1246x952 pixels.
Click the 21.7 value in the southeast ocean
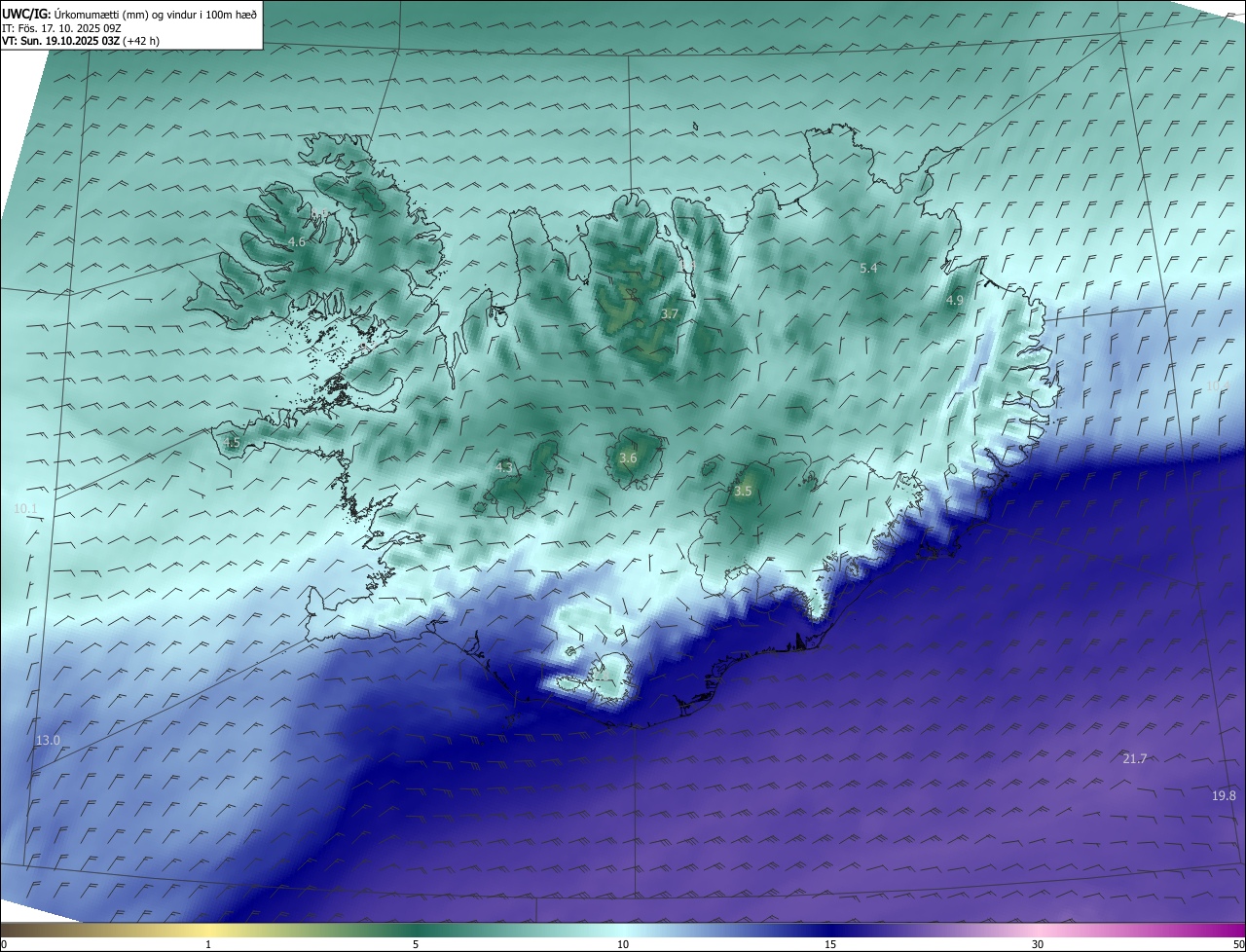pos(1135,758)
